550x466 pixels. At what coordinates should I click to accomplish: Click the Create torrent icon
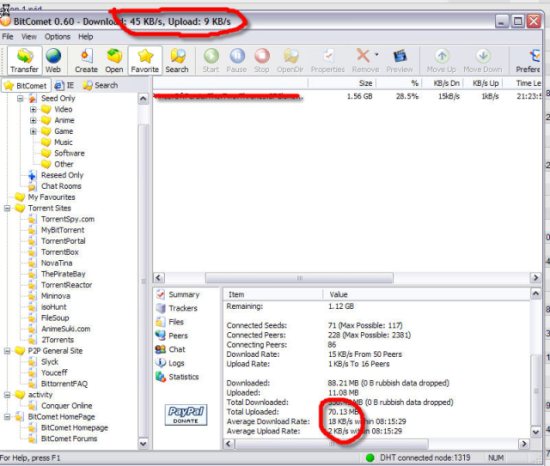pyautogui.click(x=86, y=60)
